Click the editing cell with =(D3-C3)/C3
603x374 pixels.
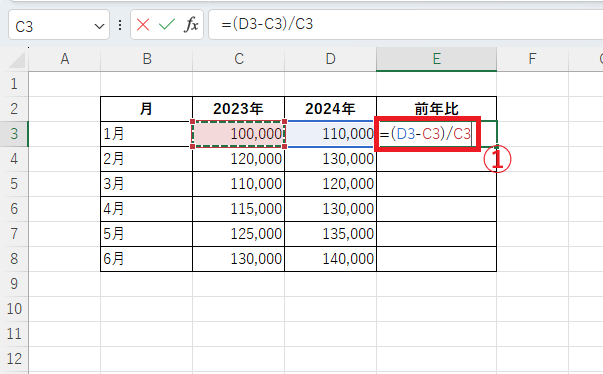tap(436, 134)
